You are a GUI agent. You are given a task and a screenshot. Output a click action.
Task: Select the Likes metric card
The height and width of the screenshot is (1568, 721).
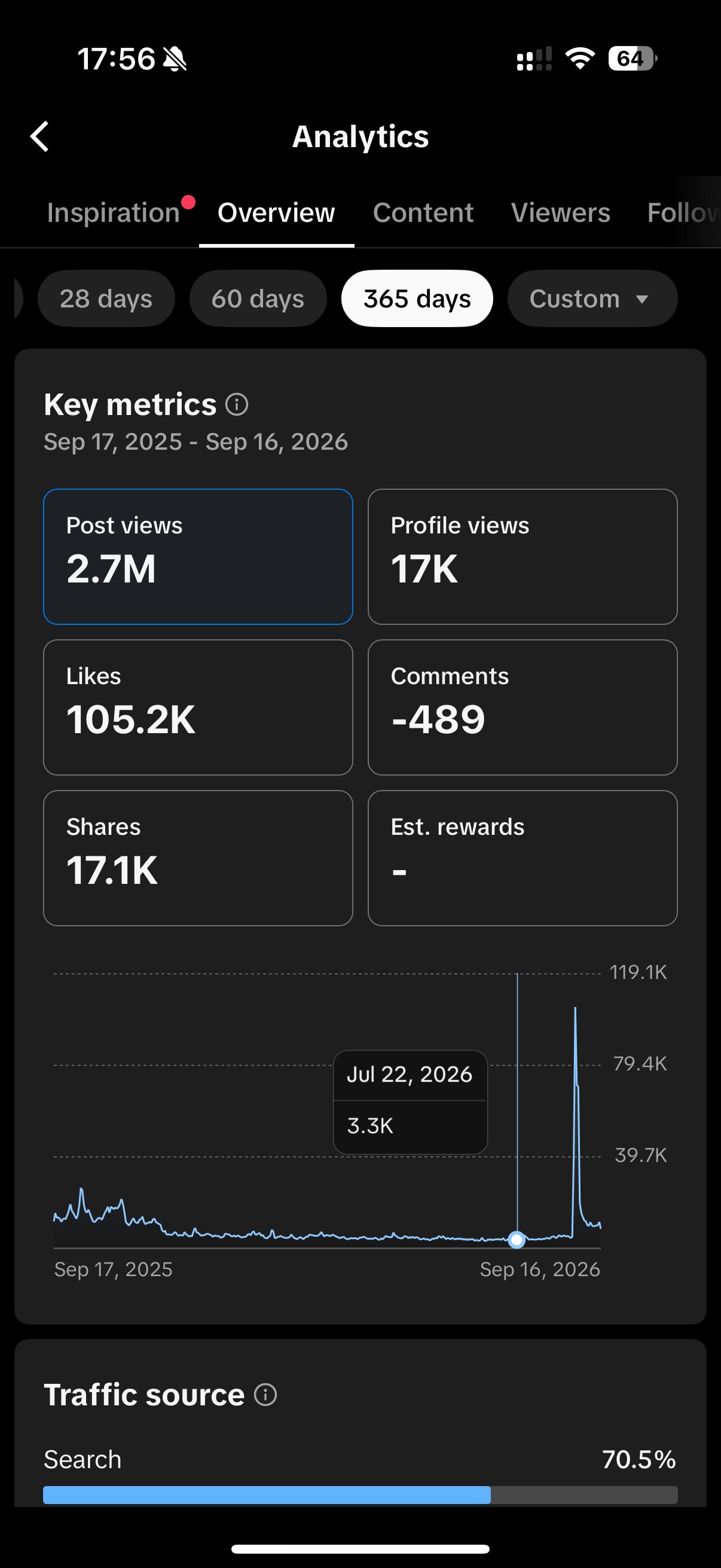pyautogui.click(x=198, y=707)
